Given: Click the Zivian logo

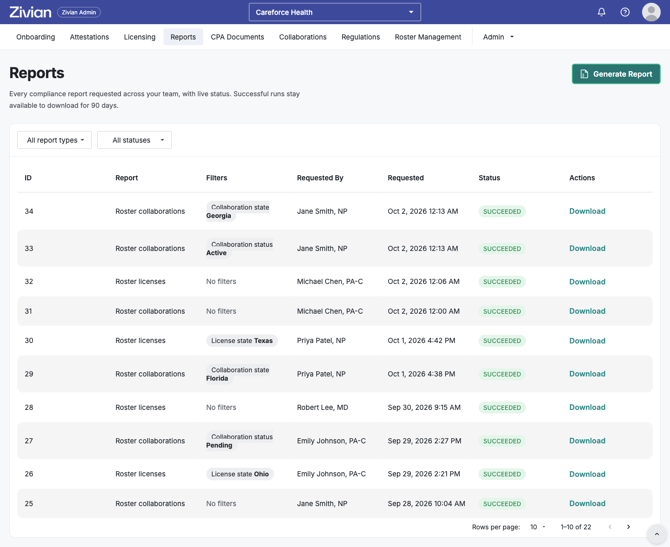Looking at the screenshot, I should (30, 12).
